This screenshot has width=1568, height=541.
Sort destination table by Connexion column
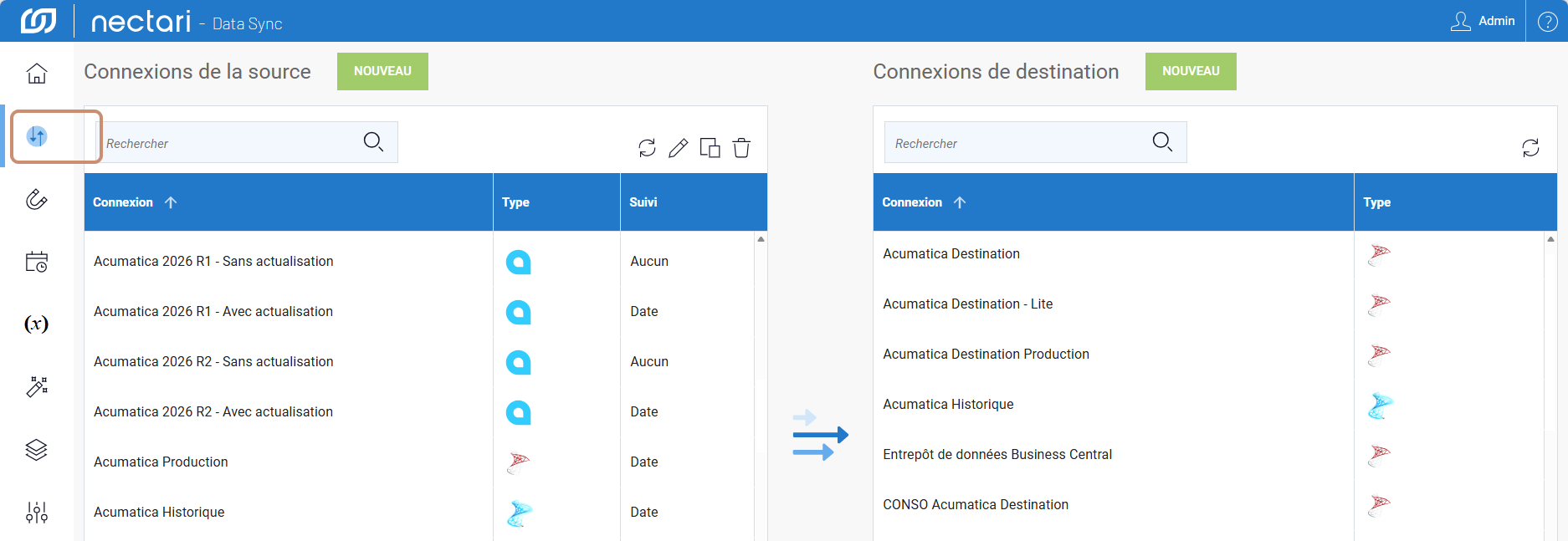coord(1114,202)
